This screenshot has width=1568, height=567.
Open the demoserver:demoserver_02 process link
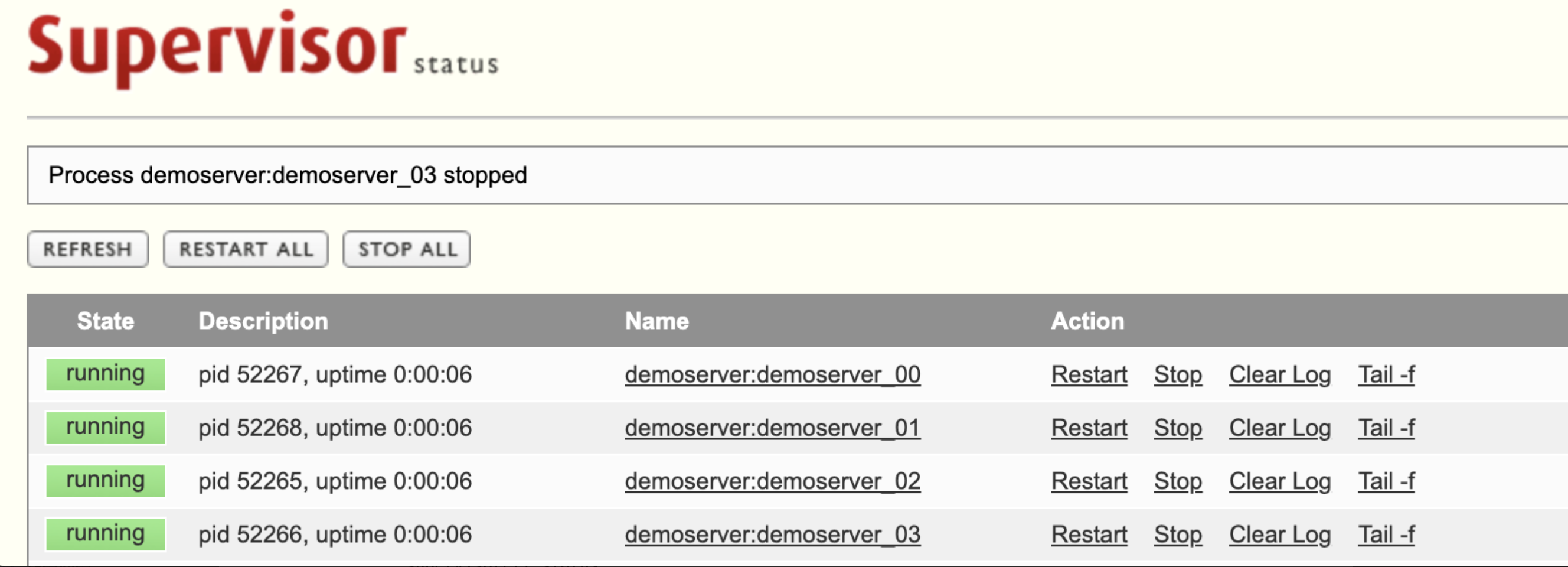tap(772, 481)
